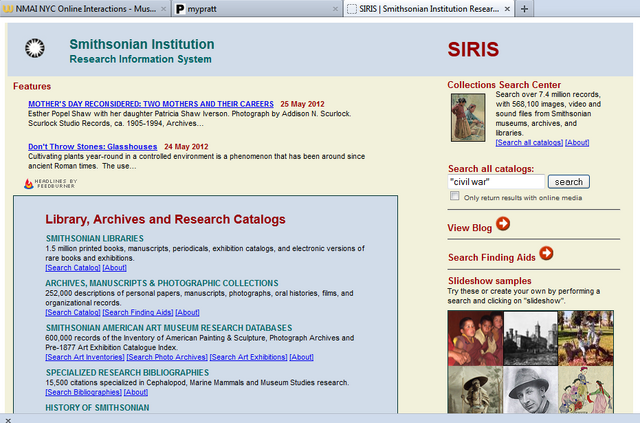Screen dimensions: 640x423
Task: Open sepia figure with wide hat thumbnail
Action: tap(476, 390)
